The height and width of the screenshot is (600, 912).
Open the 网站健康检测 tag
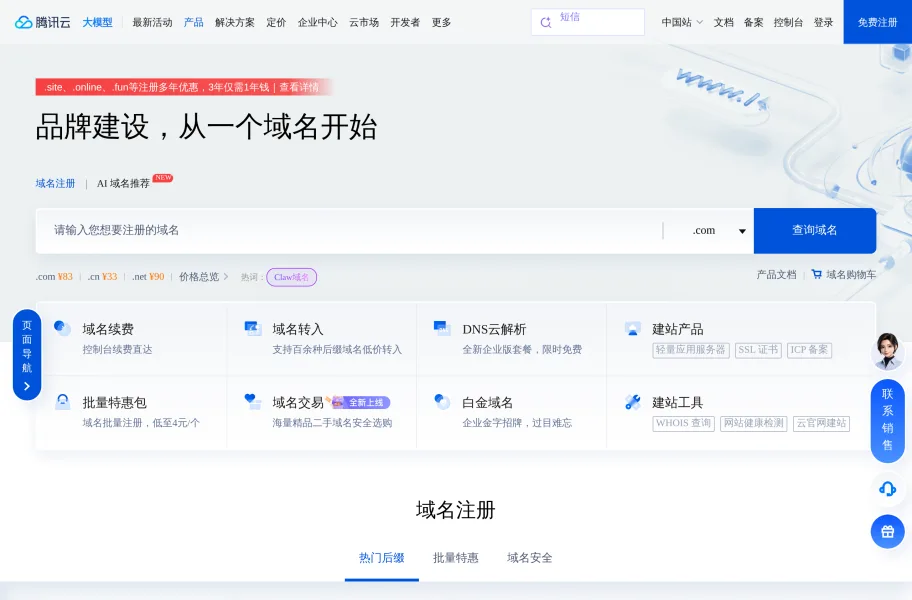click(x=754, y=423)
